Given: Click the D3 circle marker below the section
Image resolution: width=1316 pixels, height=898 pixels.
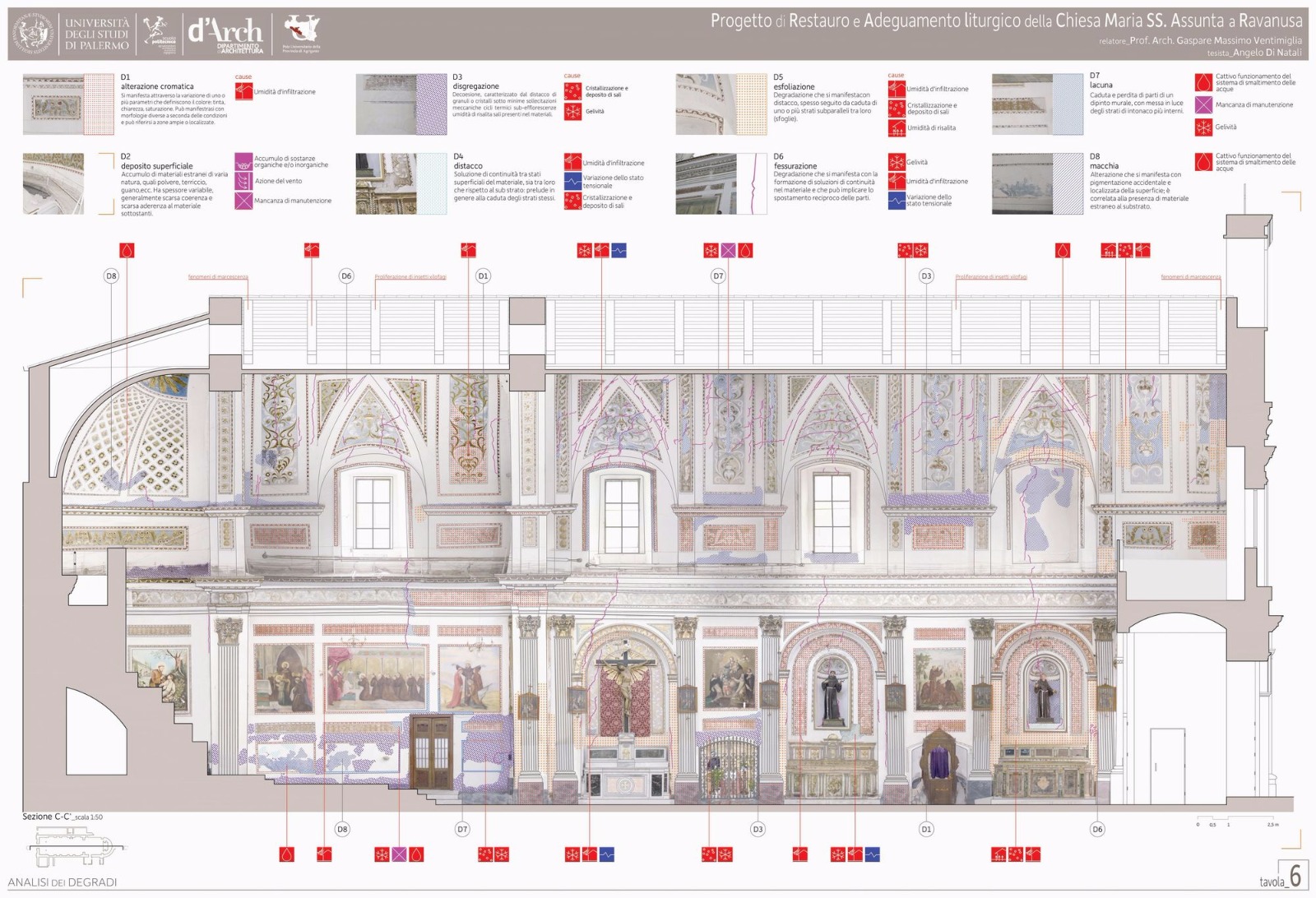Looking at the screenshot, I should pyautogui.click(x=758, y=829).
